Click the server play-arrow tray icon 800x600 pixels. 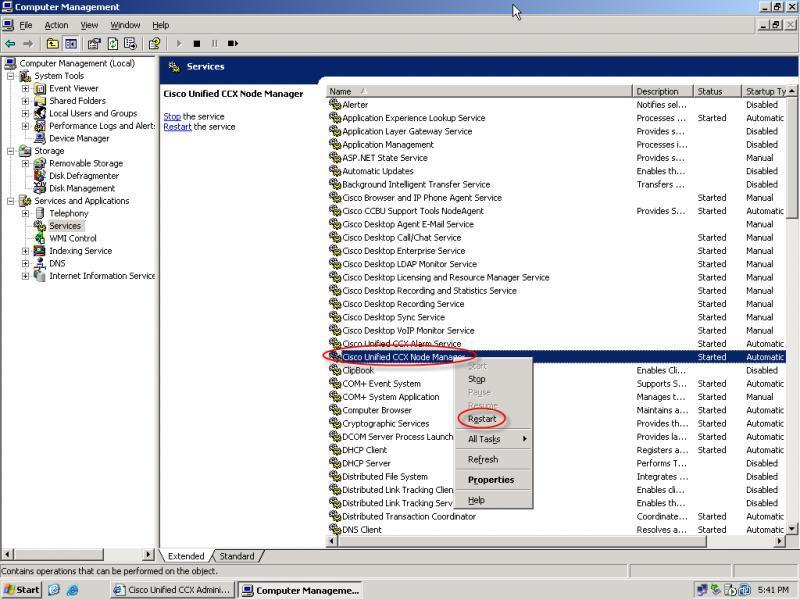(730, 590)
